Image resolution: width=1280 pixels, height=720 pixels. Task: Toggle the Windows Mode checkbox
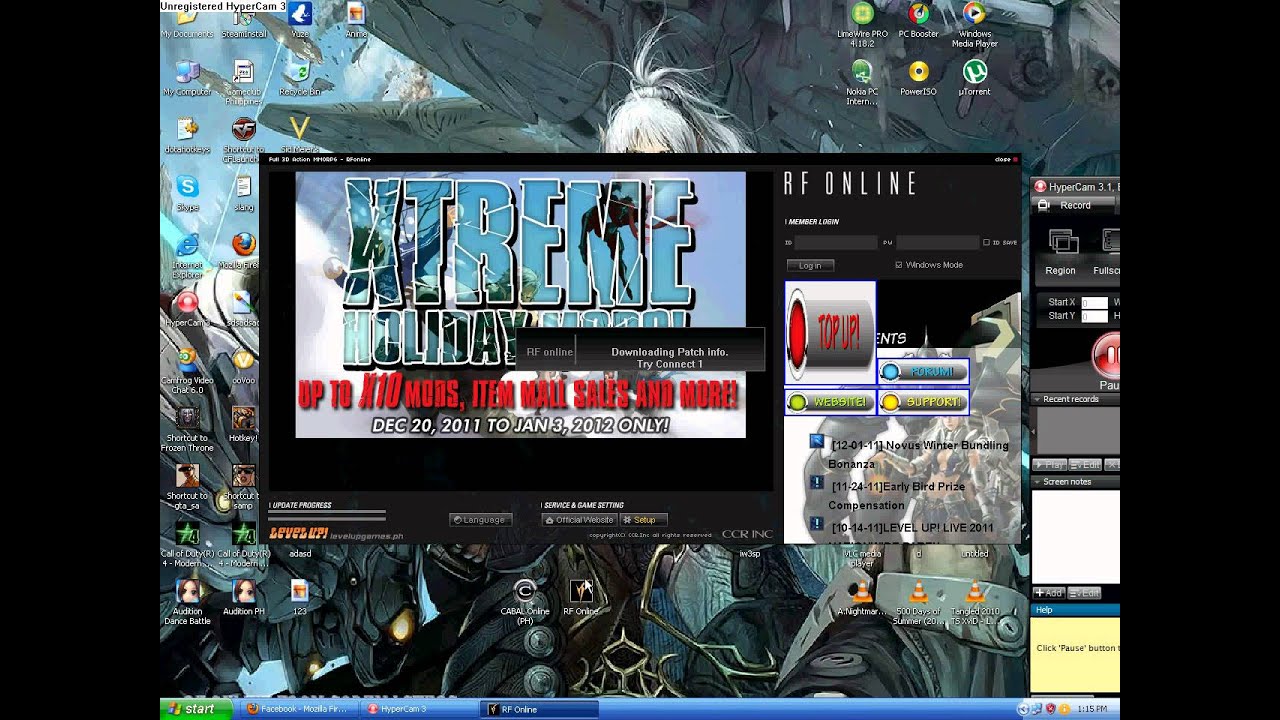point(898,265)
